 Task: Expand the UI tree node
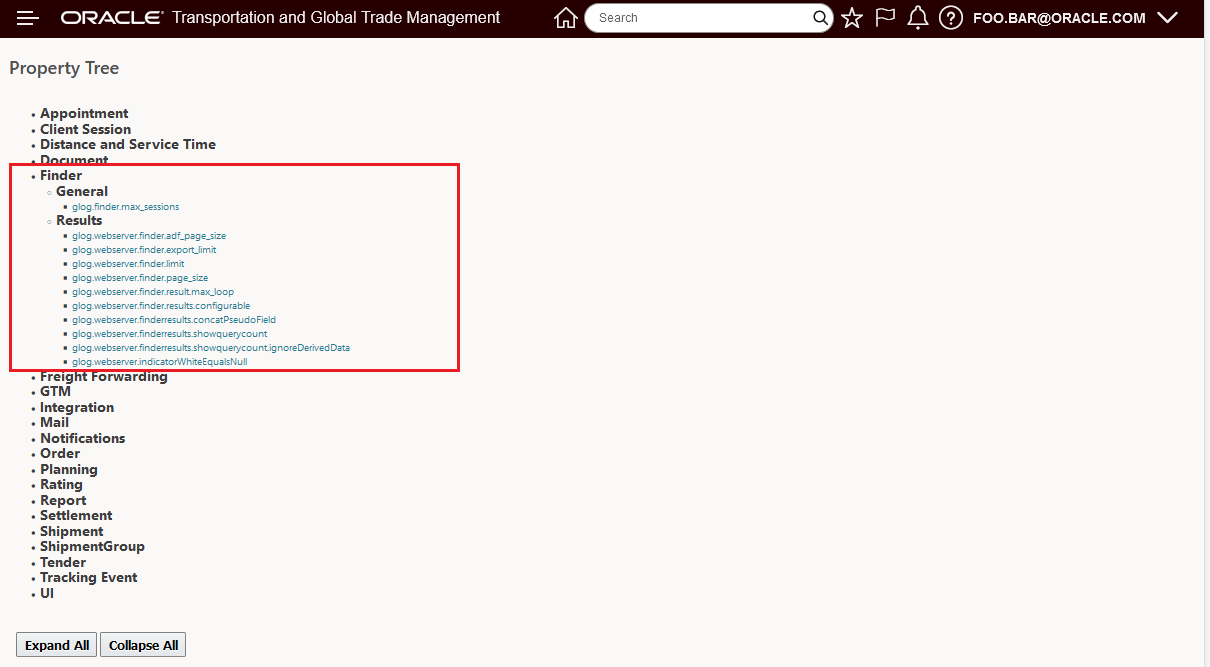coord(47,594)
